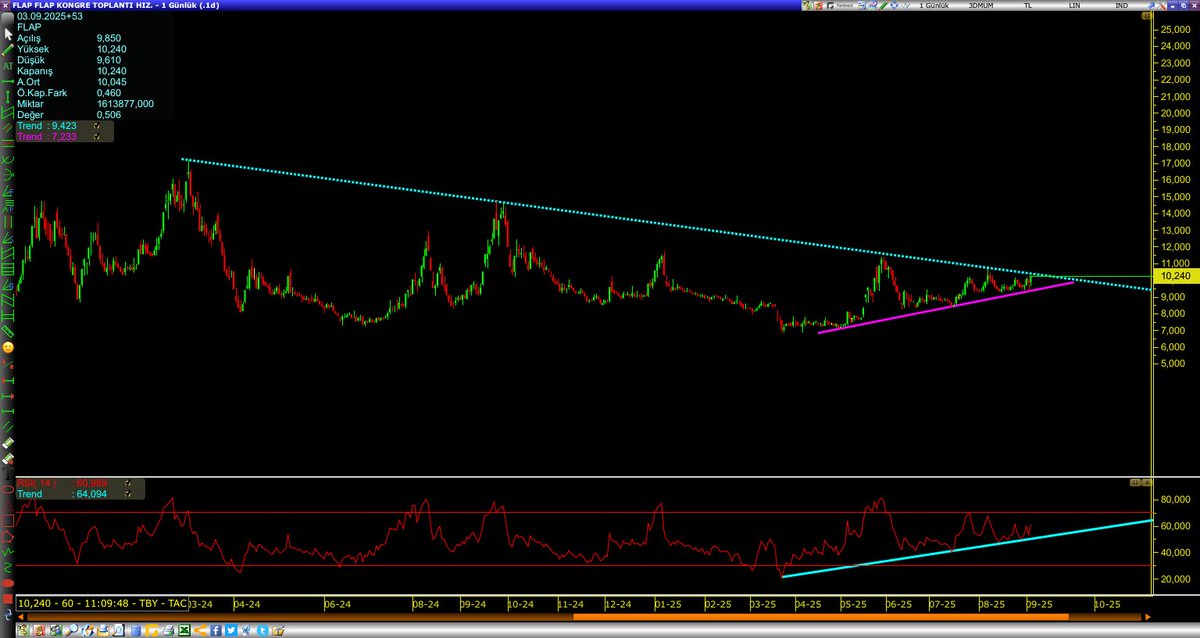Click the 09-25 date marker on time axis

[x=1038, y=604]
